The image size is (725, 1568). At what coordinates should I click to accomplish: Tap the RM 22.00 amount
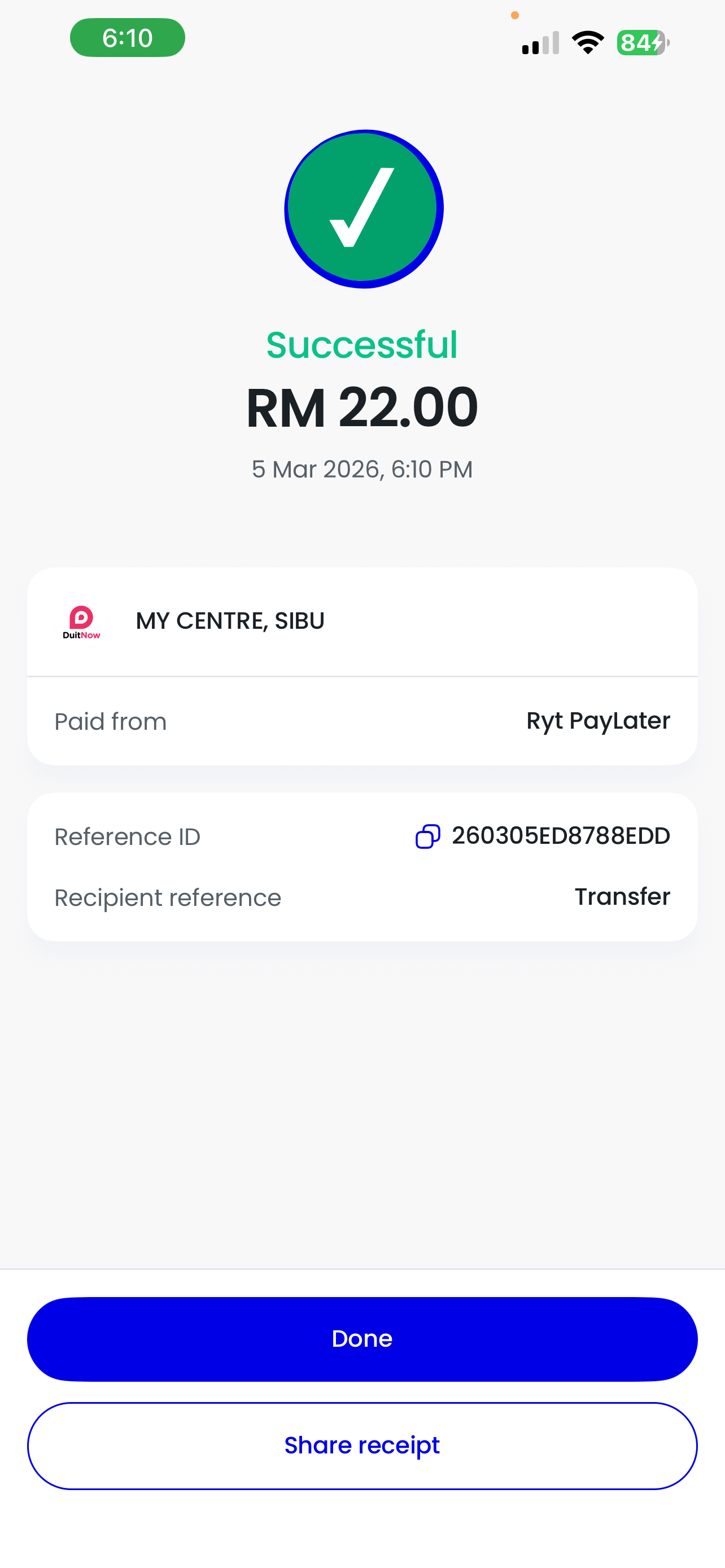click(x=362, y=407)
